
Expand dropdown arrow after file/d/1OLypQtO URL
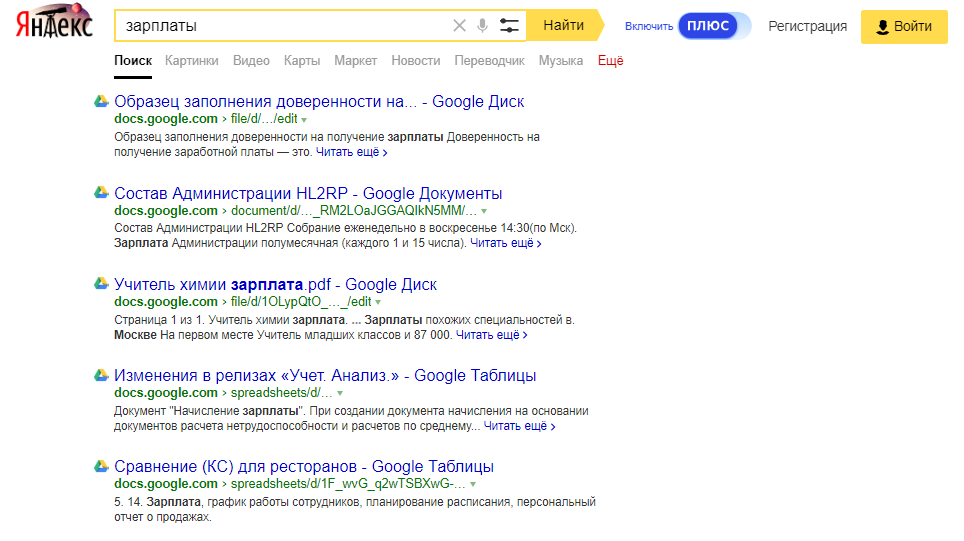click(x=378, y=302)
